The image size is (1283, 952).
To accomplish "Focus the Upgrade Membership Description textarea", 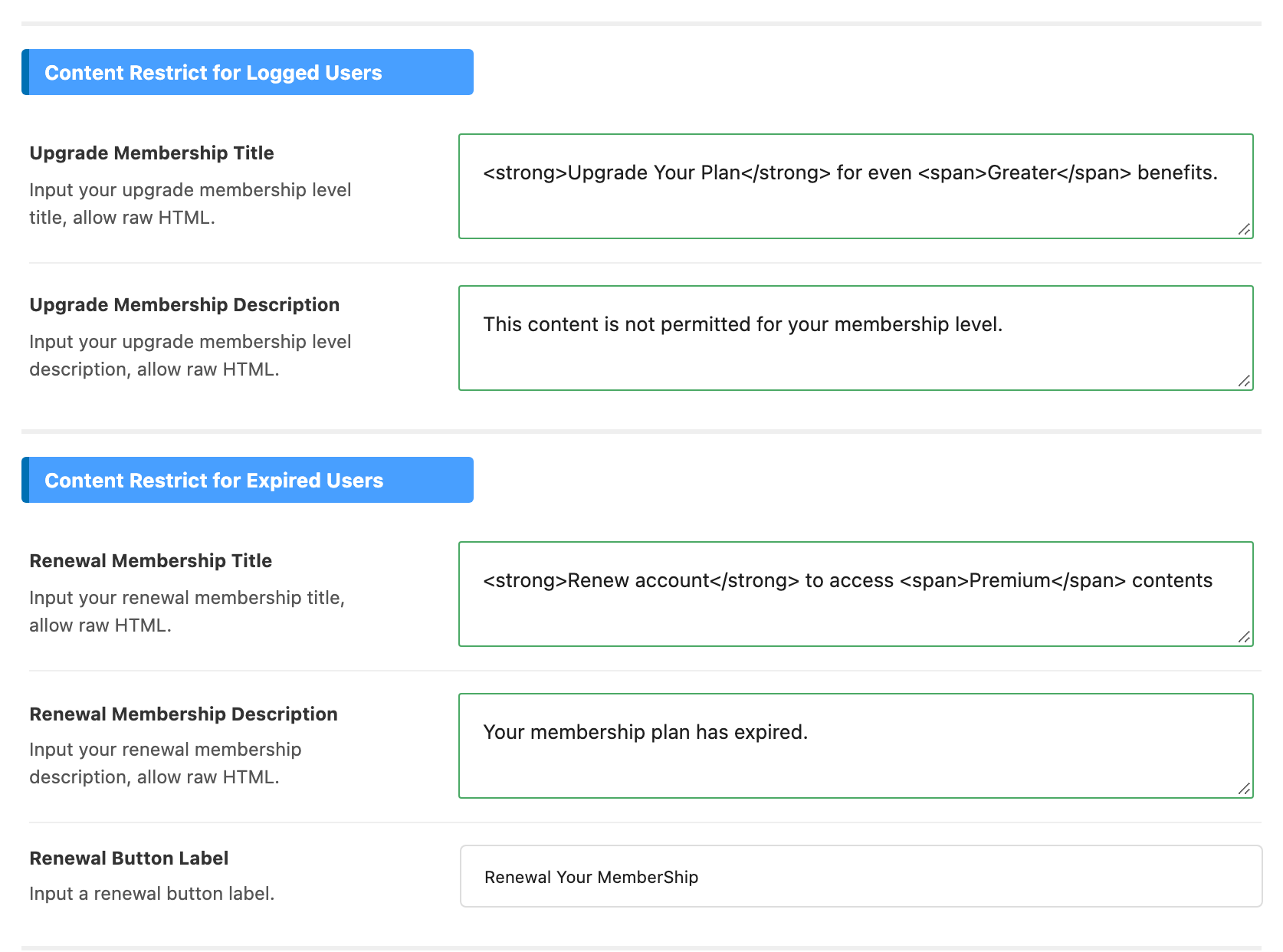I will [x=856, y=338].
